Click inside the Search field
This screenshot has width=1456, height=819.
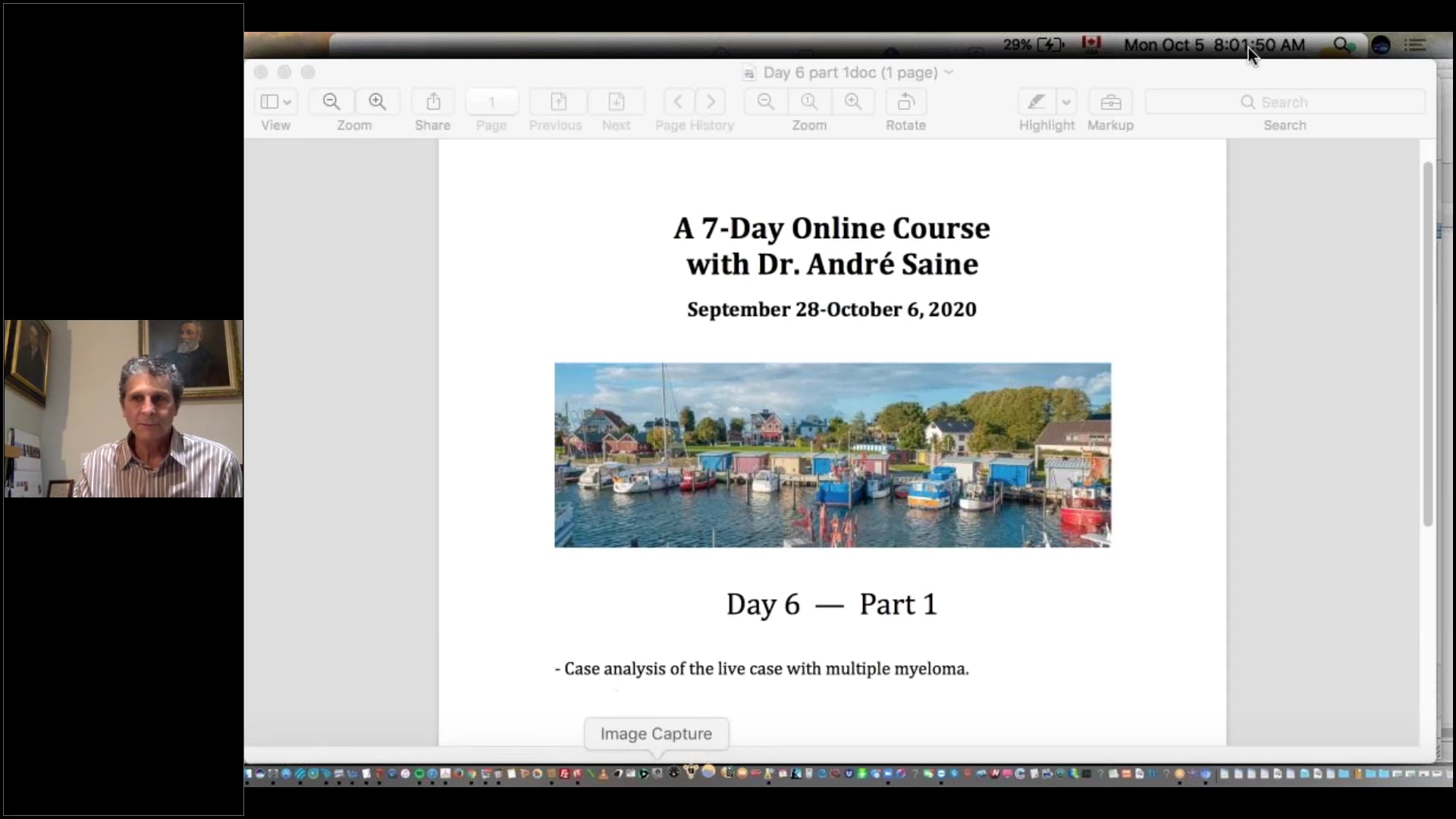[x=1285, y=101]
